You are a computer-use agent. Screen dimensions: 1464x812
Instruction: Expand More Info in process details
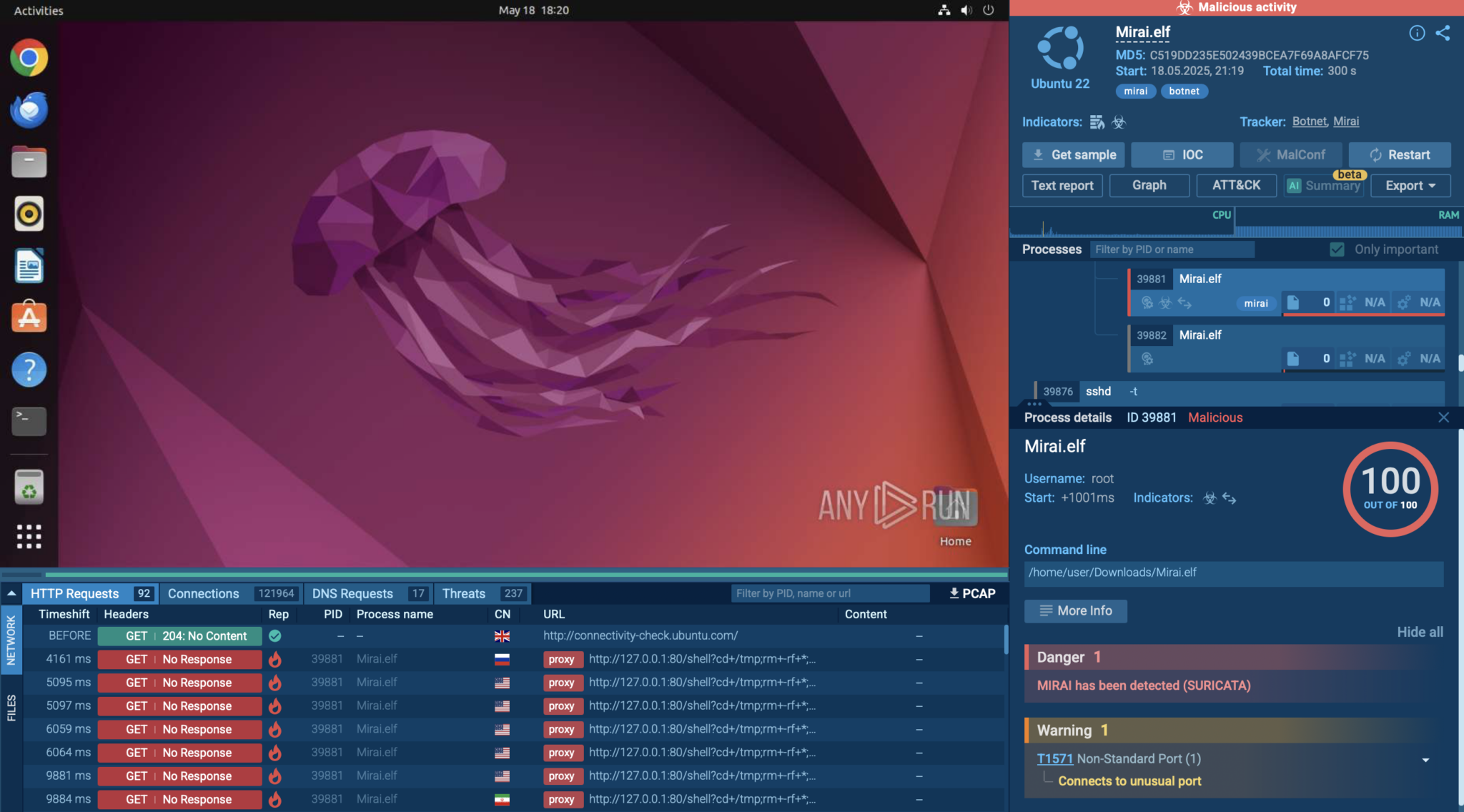click(1075, 610)
